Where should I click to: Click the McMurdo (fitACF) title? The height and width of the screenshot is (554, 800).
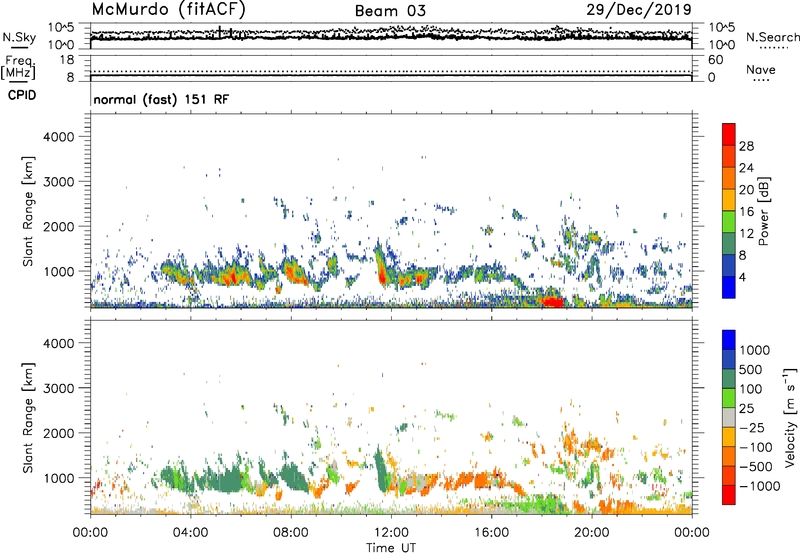(x=168, y=10)
